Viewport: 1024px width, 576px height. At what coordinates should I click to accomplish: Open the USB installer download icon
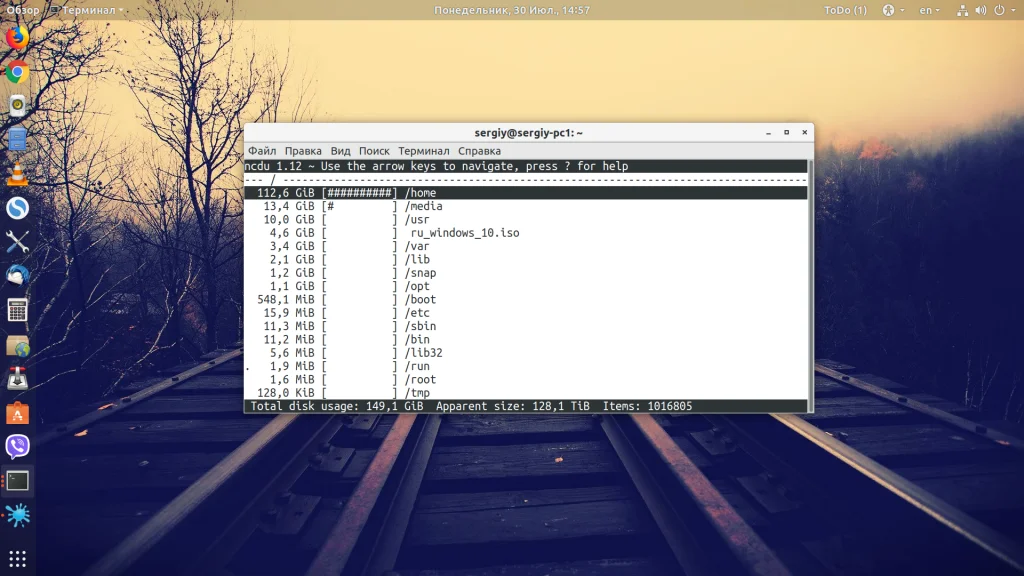[18, 379]
